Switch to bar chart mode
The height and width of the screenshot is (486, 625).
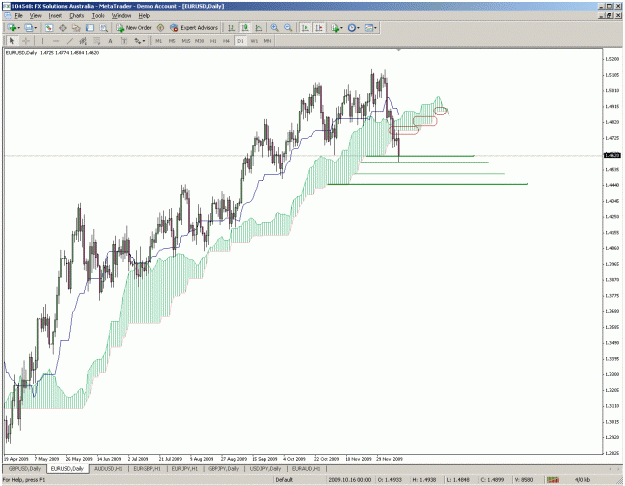click(x=231, y=28)
